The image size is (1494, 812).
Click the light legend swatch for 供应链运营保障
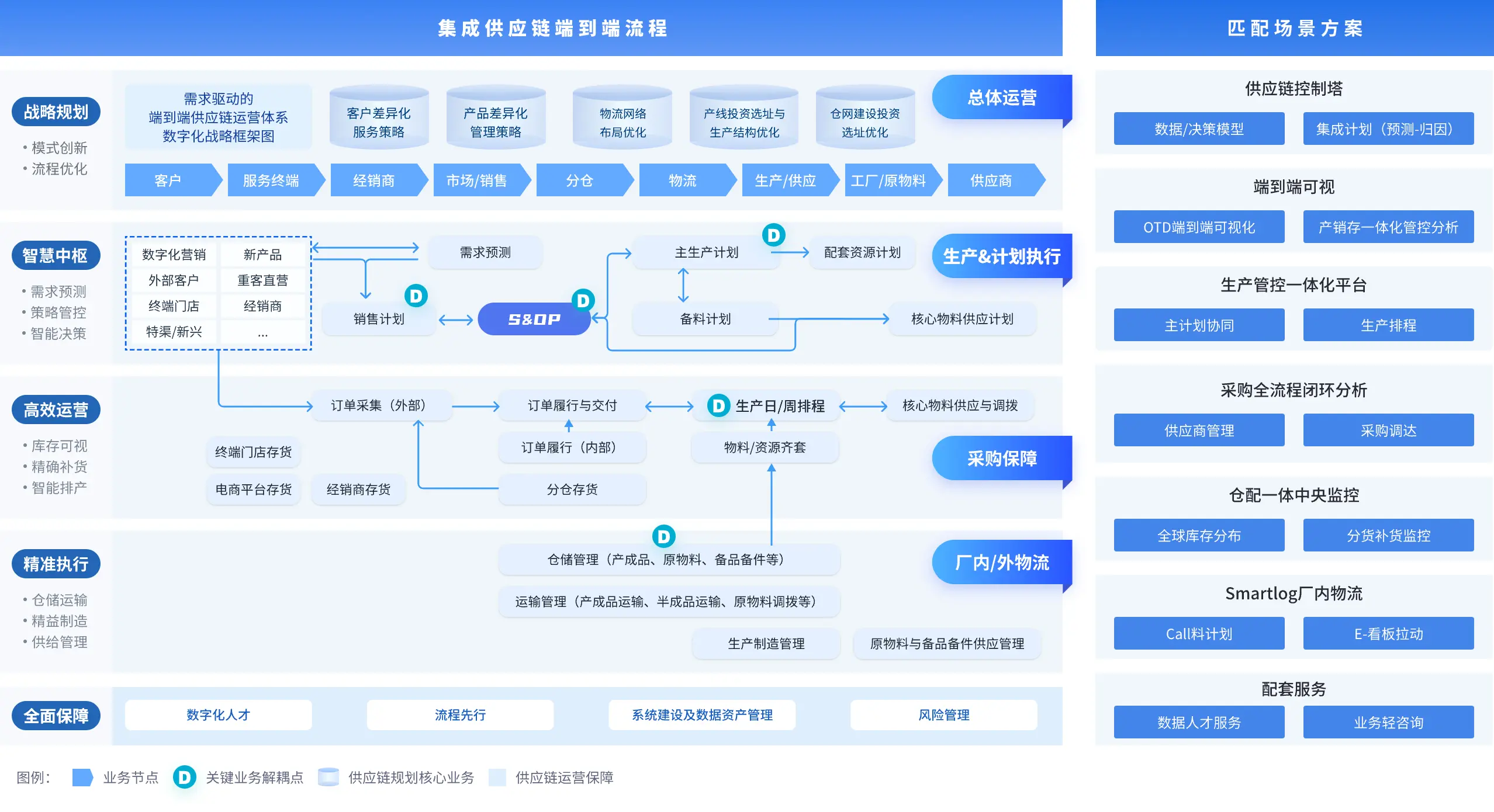(x=497, y=777)
